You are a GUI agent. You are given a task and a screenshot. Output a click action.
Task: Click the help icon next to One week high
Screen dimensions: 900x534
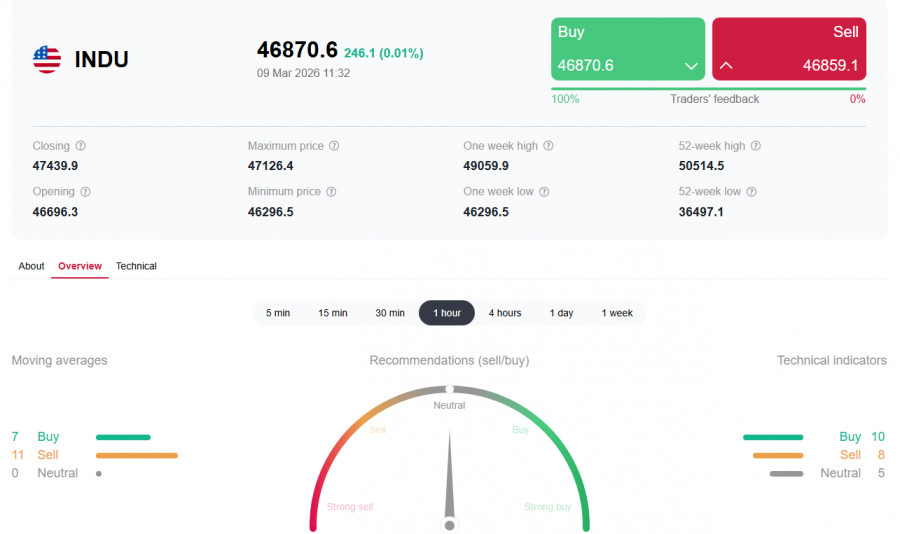tap(548, 146)
